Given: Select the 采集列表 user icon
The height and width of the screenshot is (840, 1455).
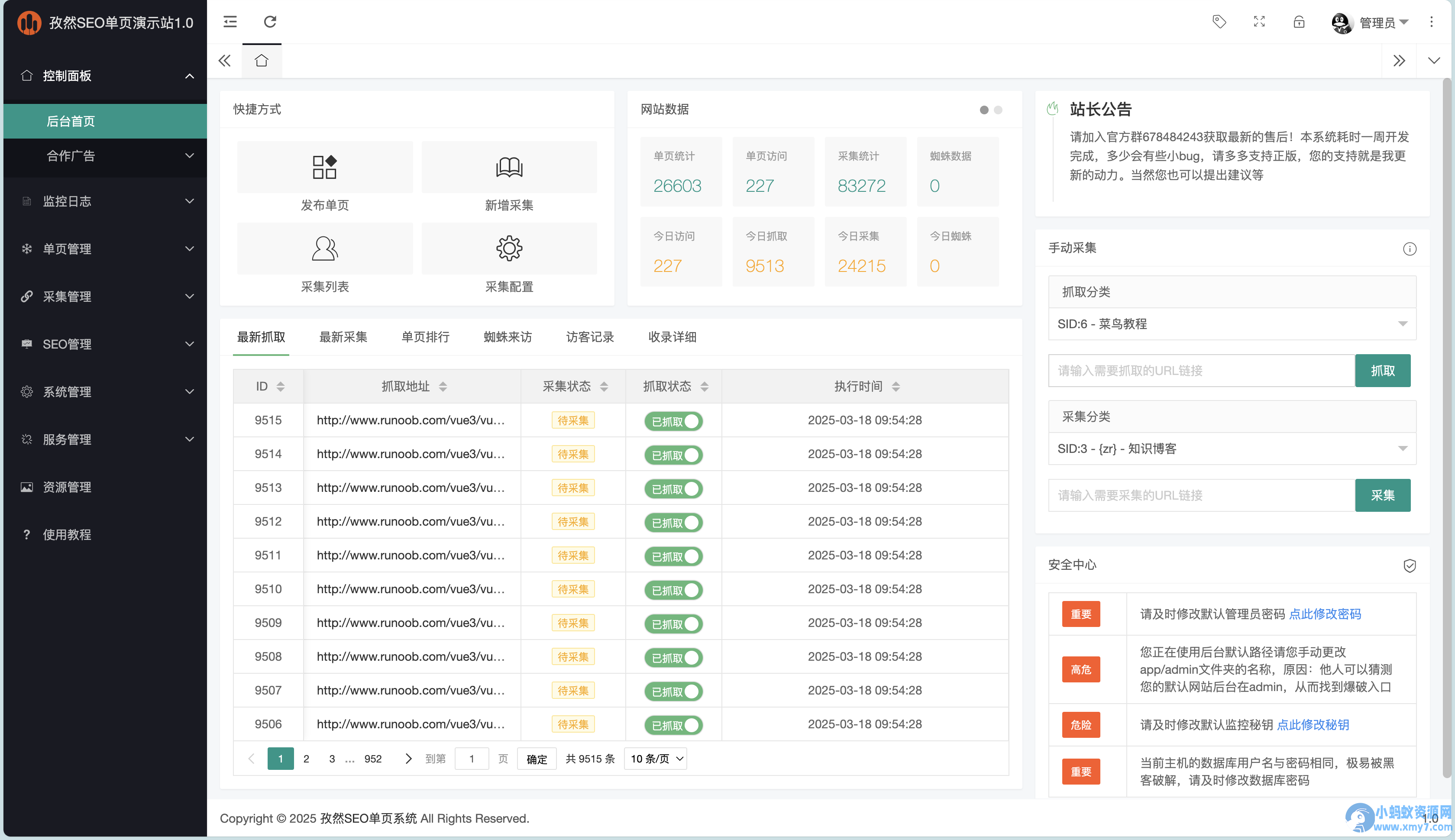Looking at the screenshot, I should click(x=325, y=248).
